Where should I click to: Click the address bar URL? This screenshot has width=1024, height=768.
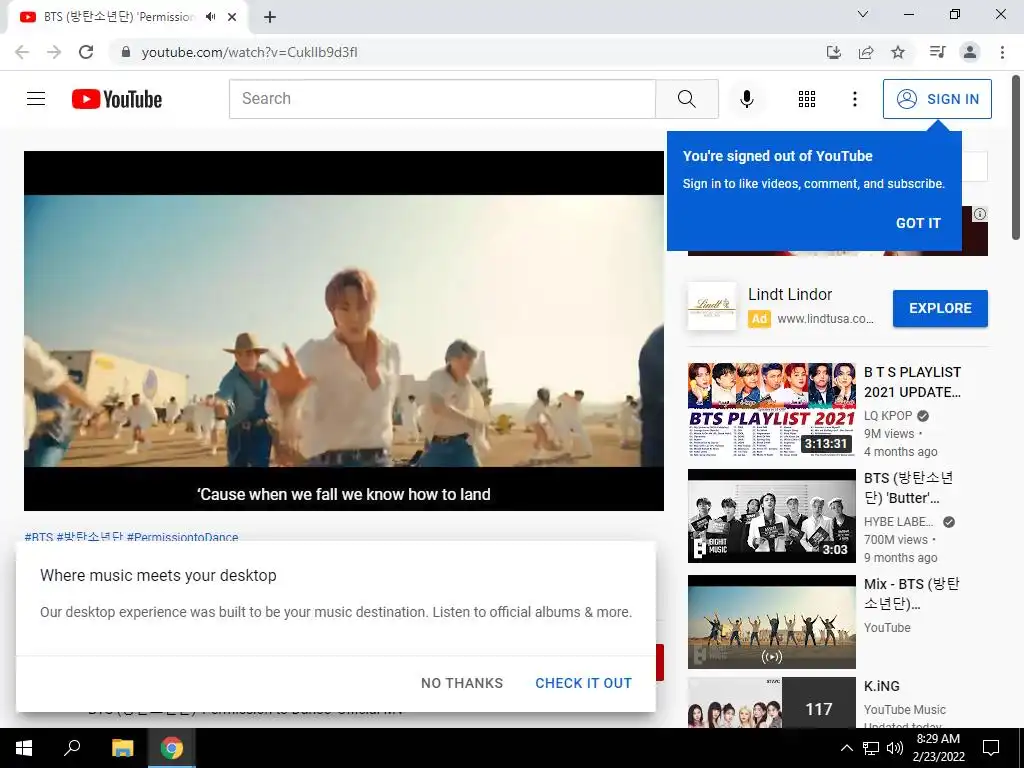pyautogui.click(x=249, y=52)
